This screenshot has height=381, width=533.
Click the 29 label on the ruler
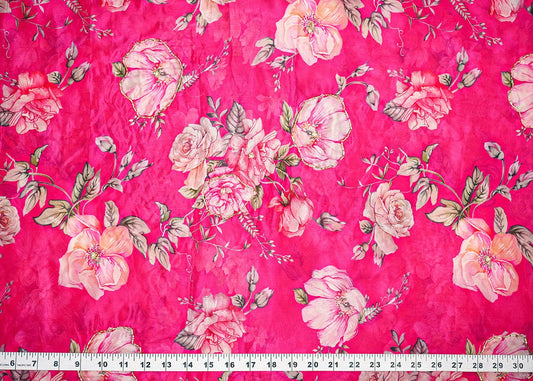pyautogui.click(x=499, y=366)
